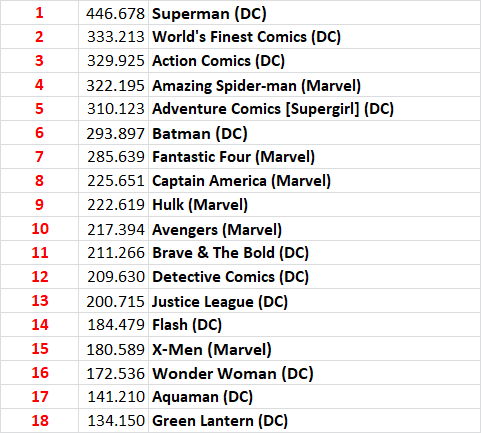Click the 310.123 value cell
Screen dimensions: 481x433
pos(113,109)
